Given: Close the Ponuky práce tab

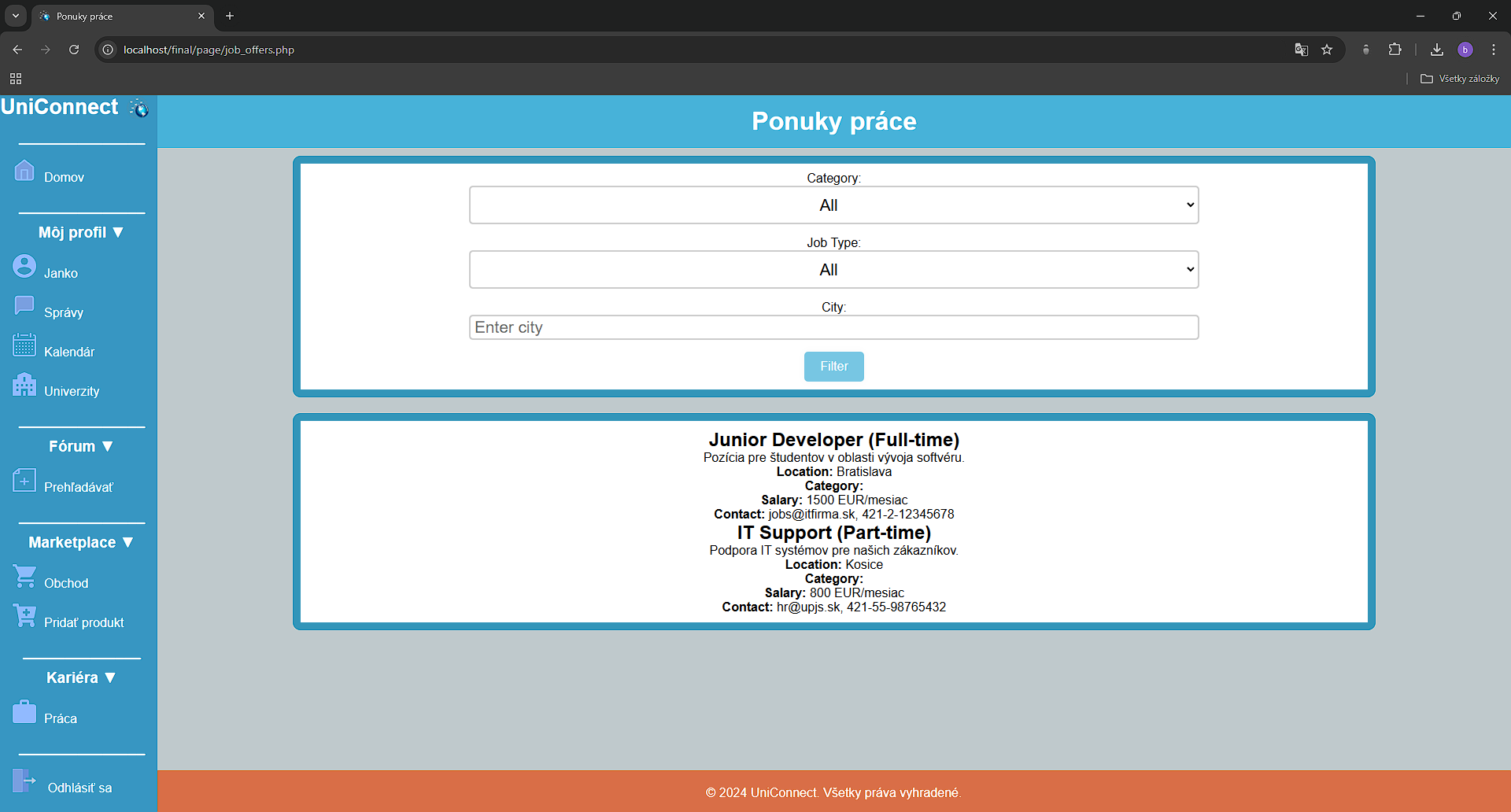Looking at the screenshot, I should coord(201,16).
